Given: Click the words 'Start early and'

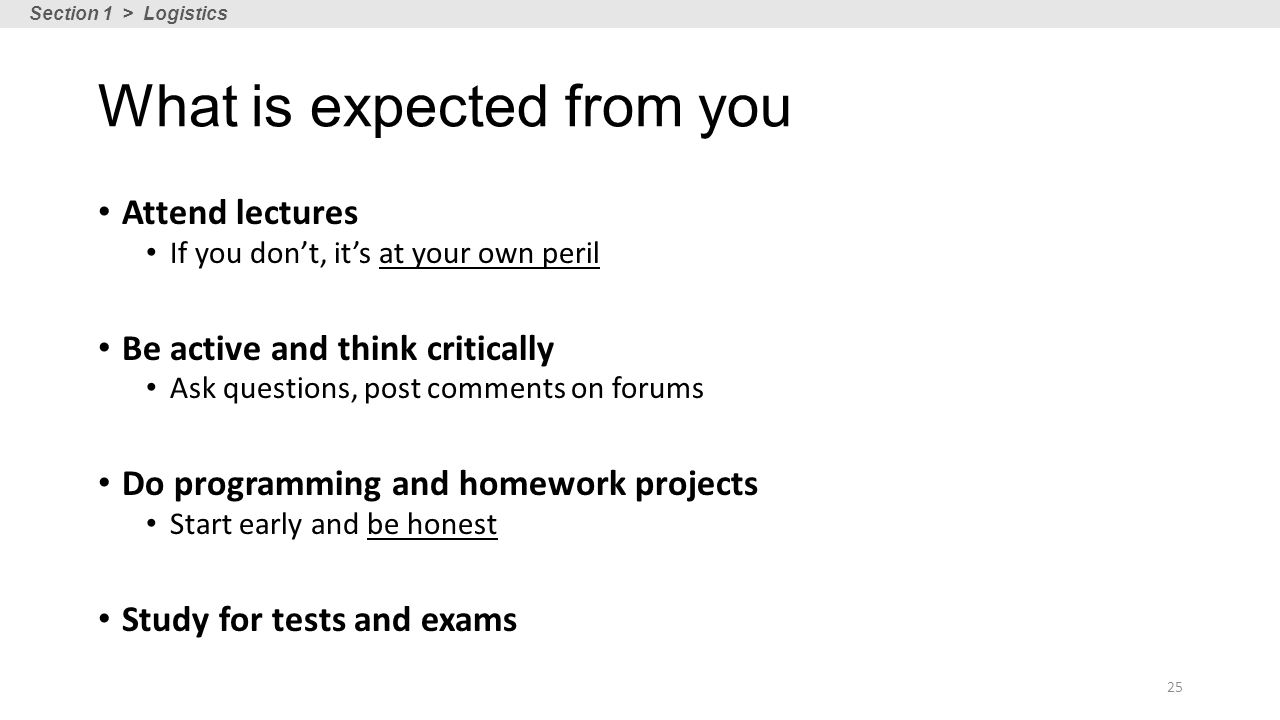Looking at the screenshot, I should coord(265,524).
